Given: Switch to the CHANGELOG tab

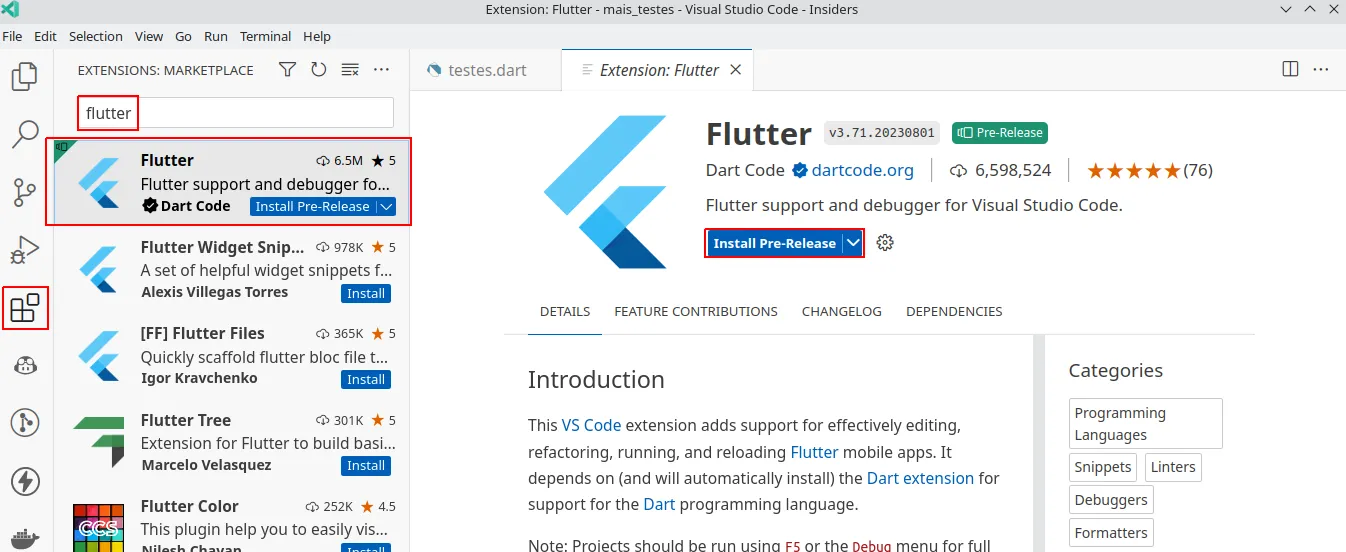Looking at the screenshot, I should 842,311.
